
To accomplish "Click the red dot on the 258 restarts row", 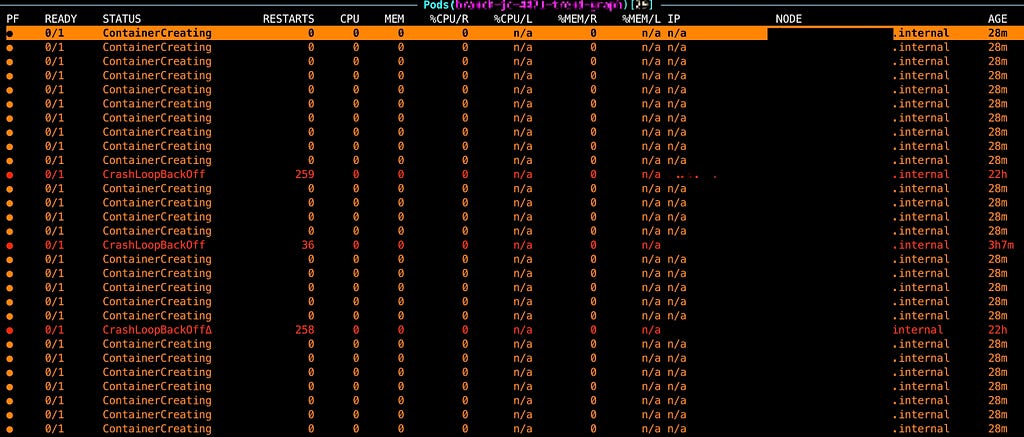I will pos(9,331).
